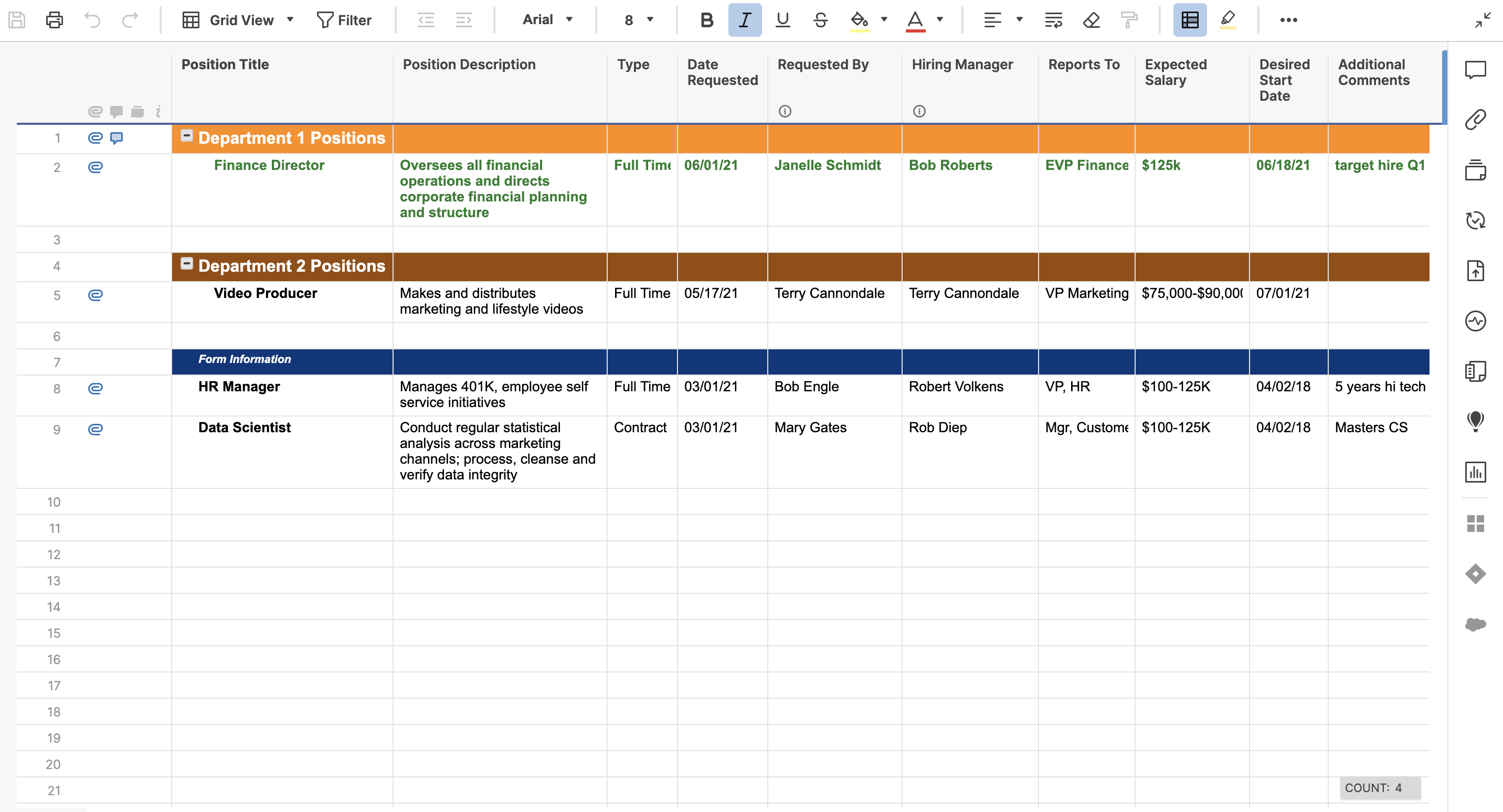Open the Attachments panel paperclip icon
Viewport: 1503px width, 812px height.
point(1475,120)
